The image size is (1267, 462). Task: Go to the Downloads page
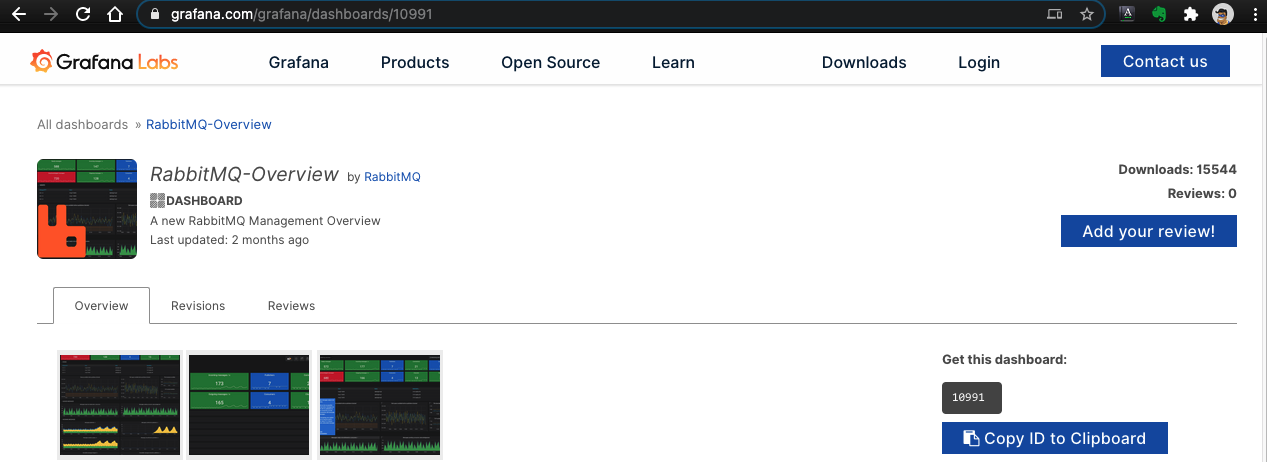pos(864,62)
